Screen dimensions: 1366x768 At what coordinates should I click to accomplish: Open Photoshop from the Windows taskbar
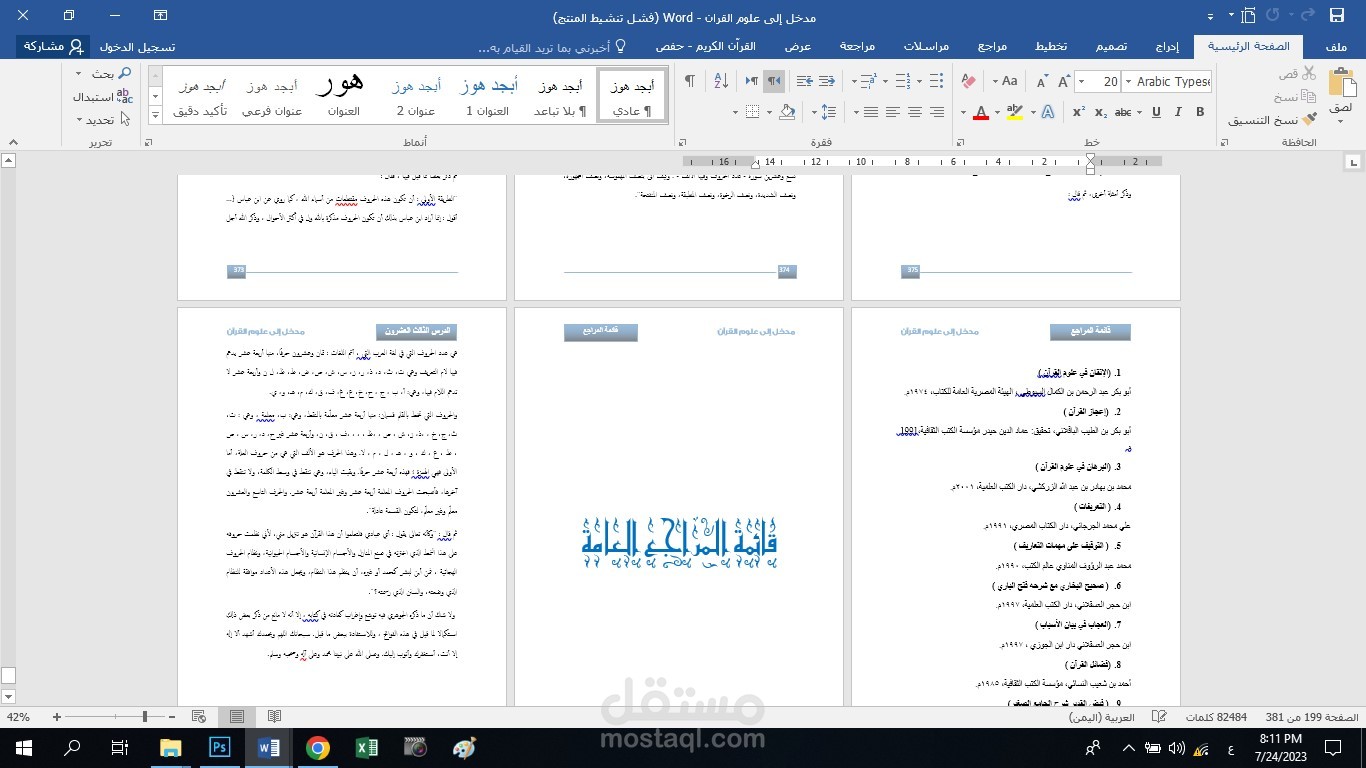pyautogui.click(x=219, y=748)
